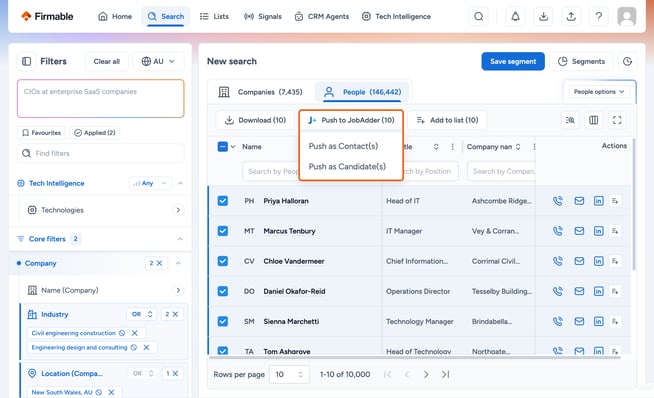Open Rows per page dropdown
The image size is (654, 398).
(x=289, y=374)
